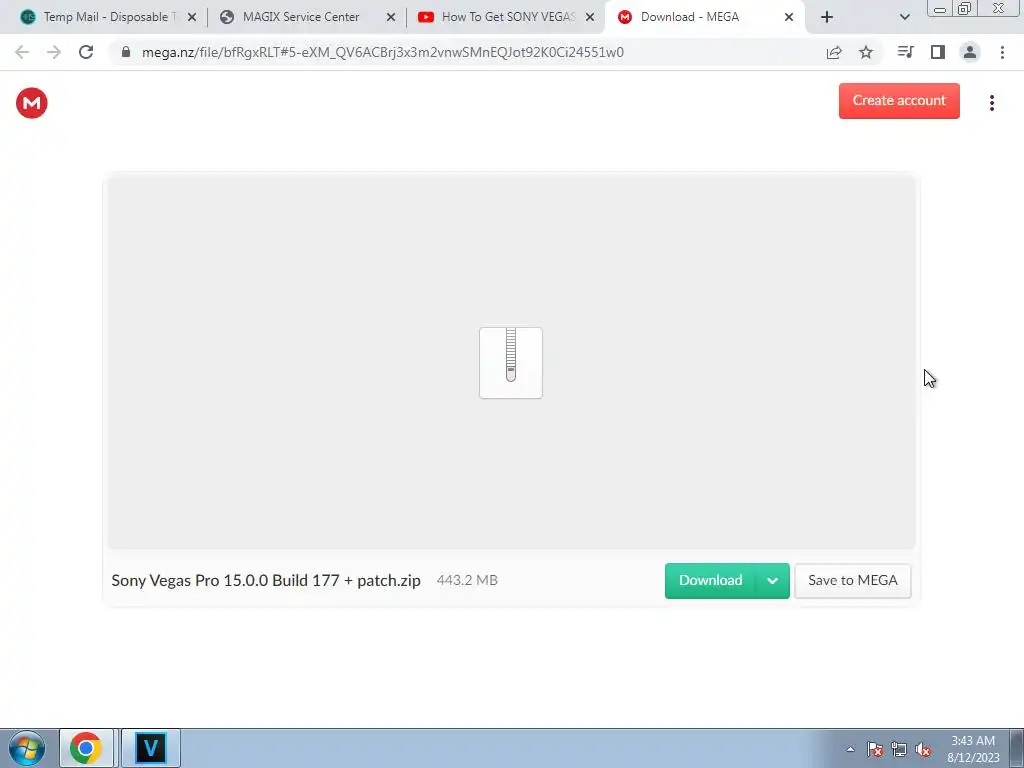Open the Chrome profile icon

970,52
